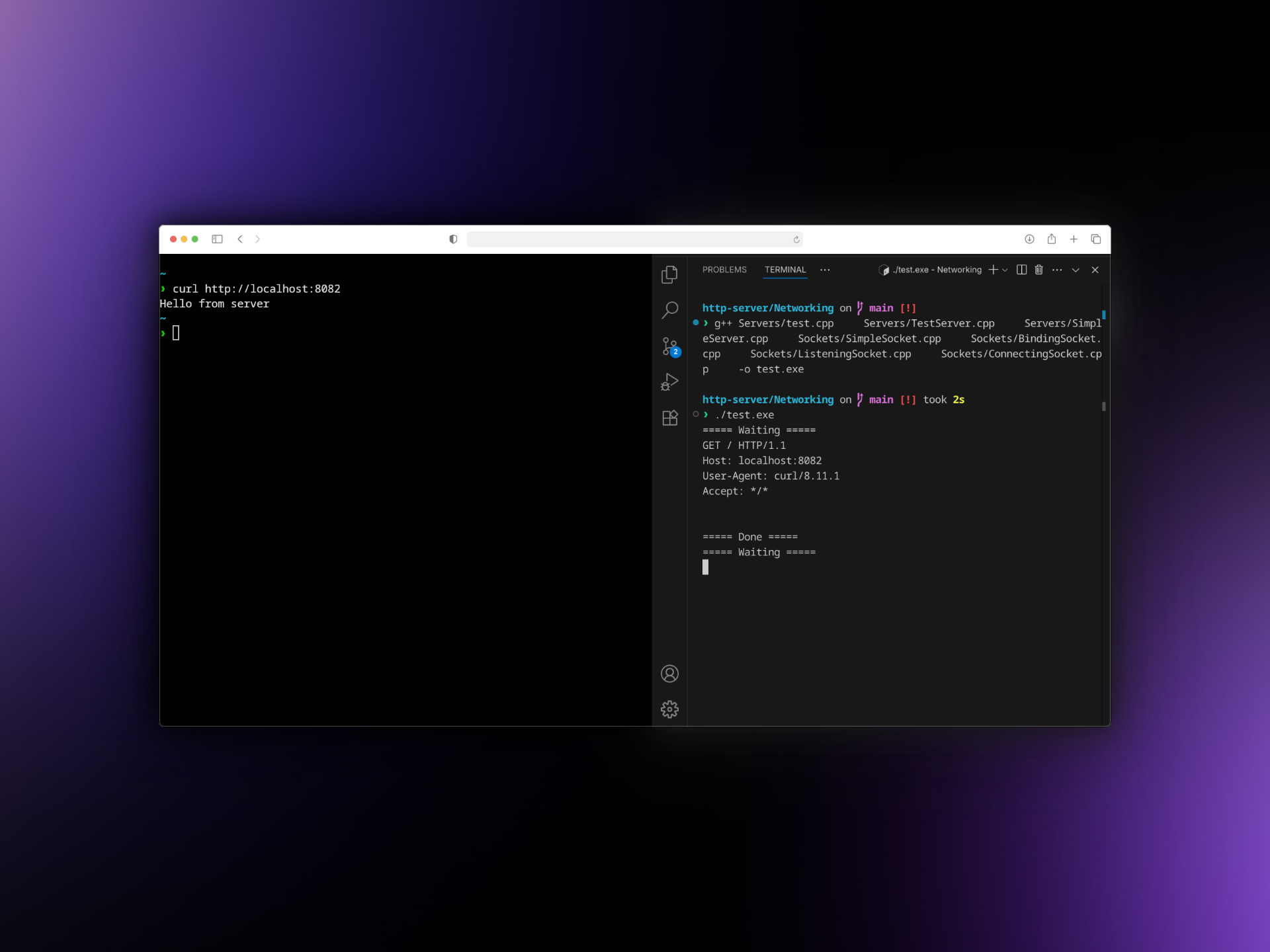
Task: Select the ./test.exe - Networking terminal label
Action: pyautogui.click(x=931, y=270)
